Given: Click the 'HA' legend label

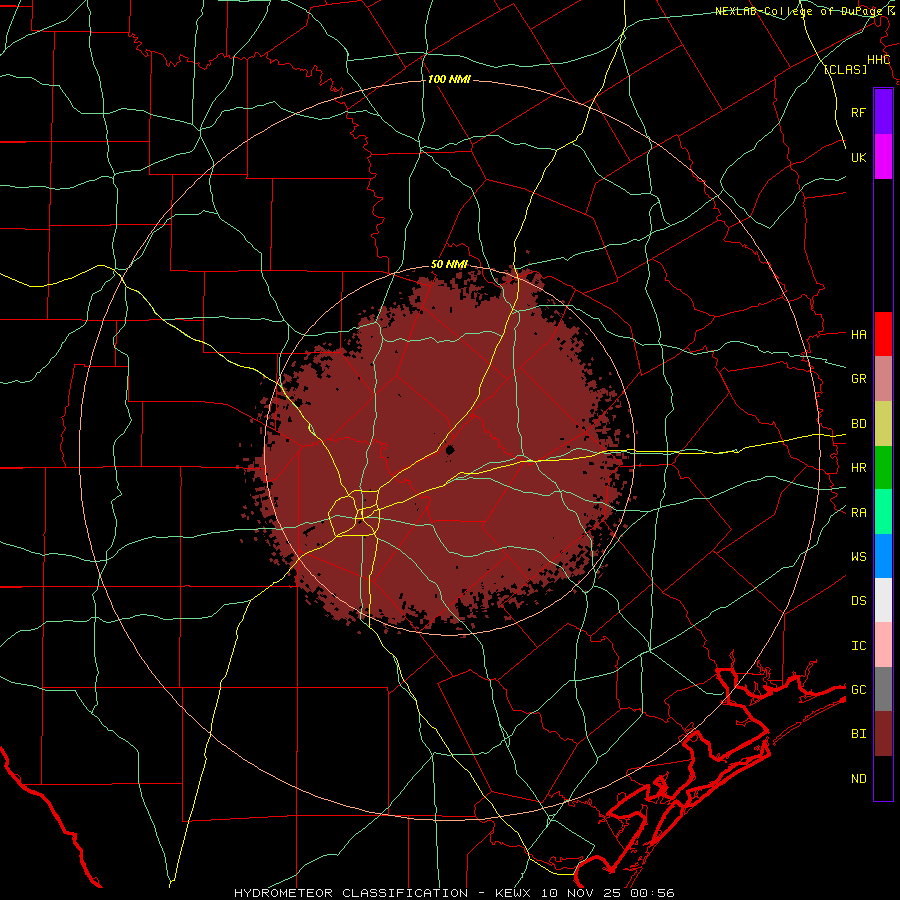Looking at the screenshot, I should 858,334.
